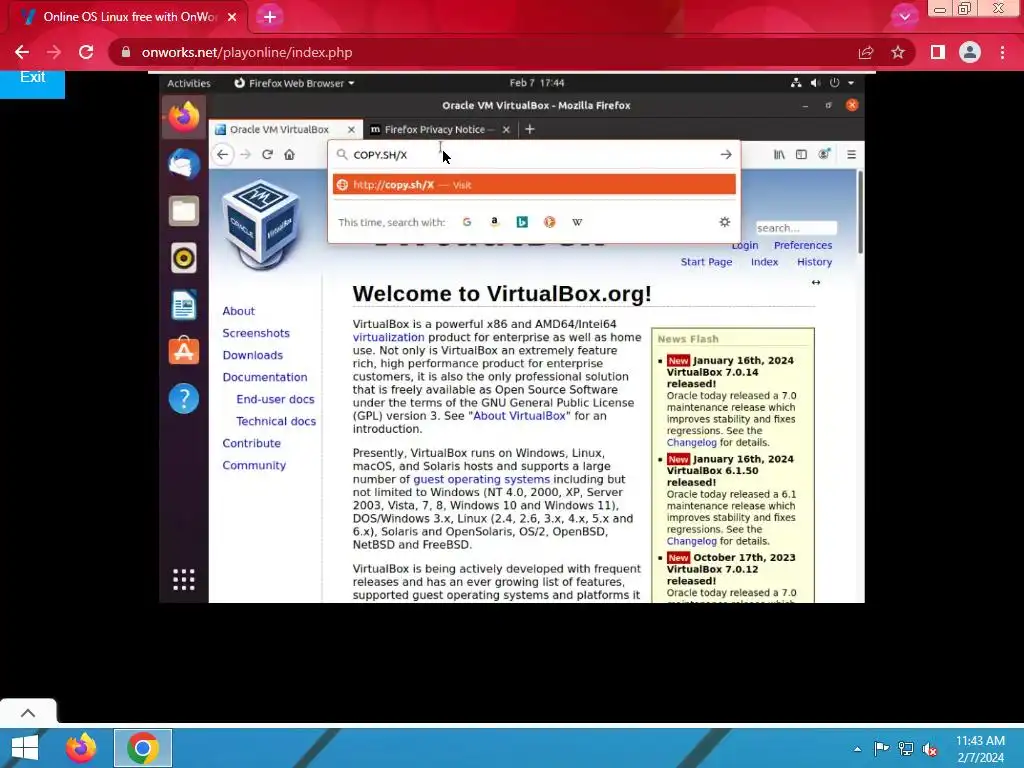Open search settings gear in urlbar dropdown
Image resolution: width=1024 pixels, height=768 pixels.
point(724,222)
